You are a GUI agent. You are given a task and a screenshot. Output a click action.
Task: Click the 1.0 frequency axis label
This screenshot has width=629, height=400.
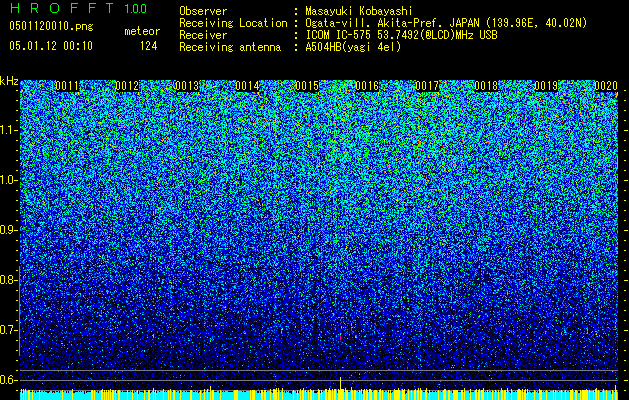[x=8, y=180]
